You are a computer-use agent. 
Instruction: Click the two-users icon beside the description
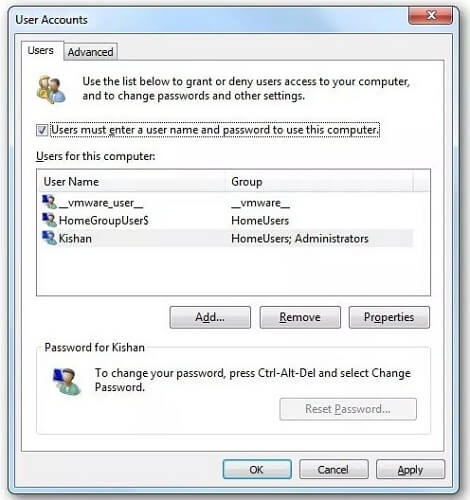point(51,89)
